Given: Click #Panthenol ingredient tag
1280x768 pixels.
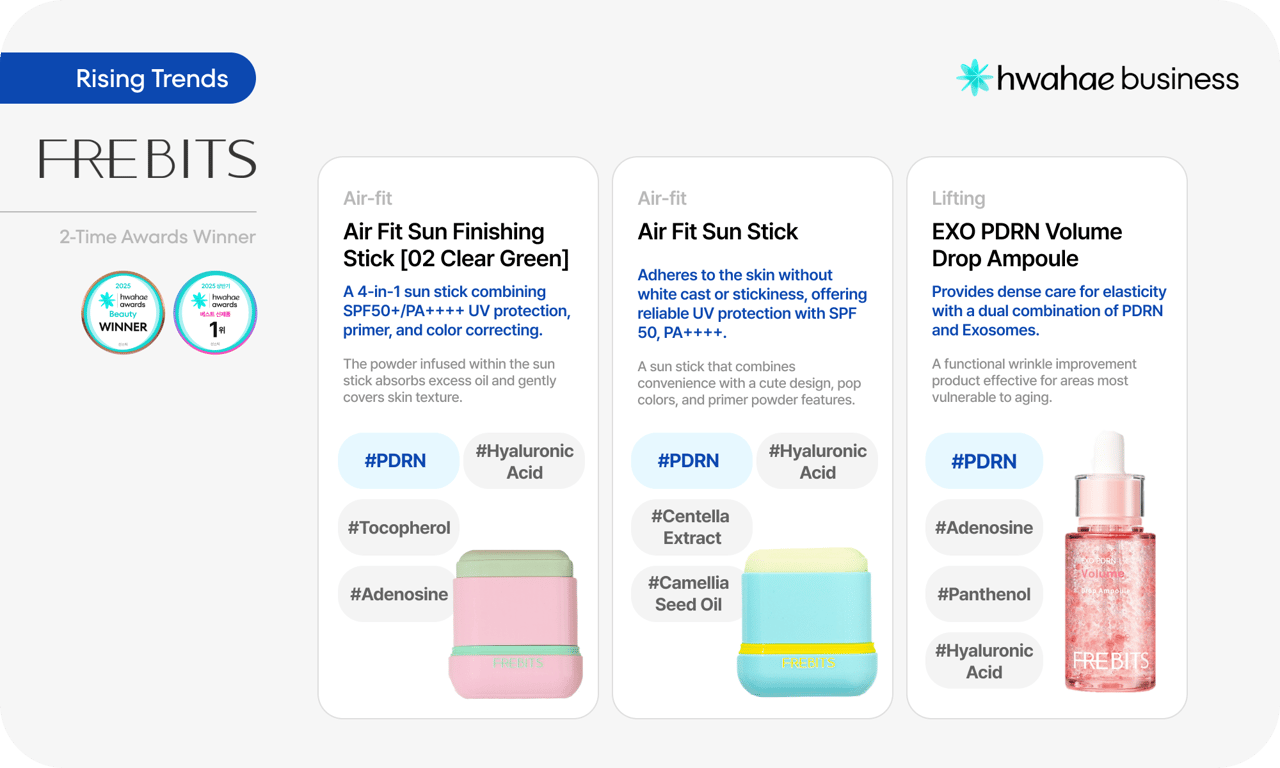Looking at the screenshot, I should point(984,594).
